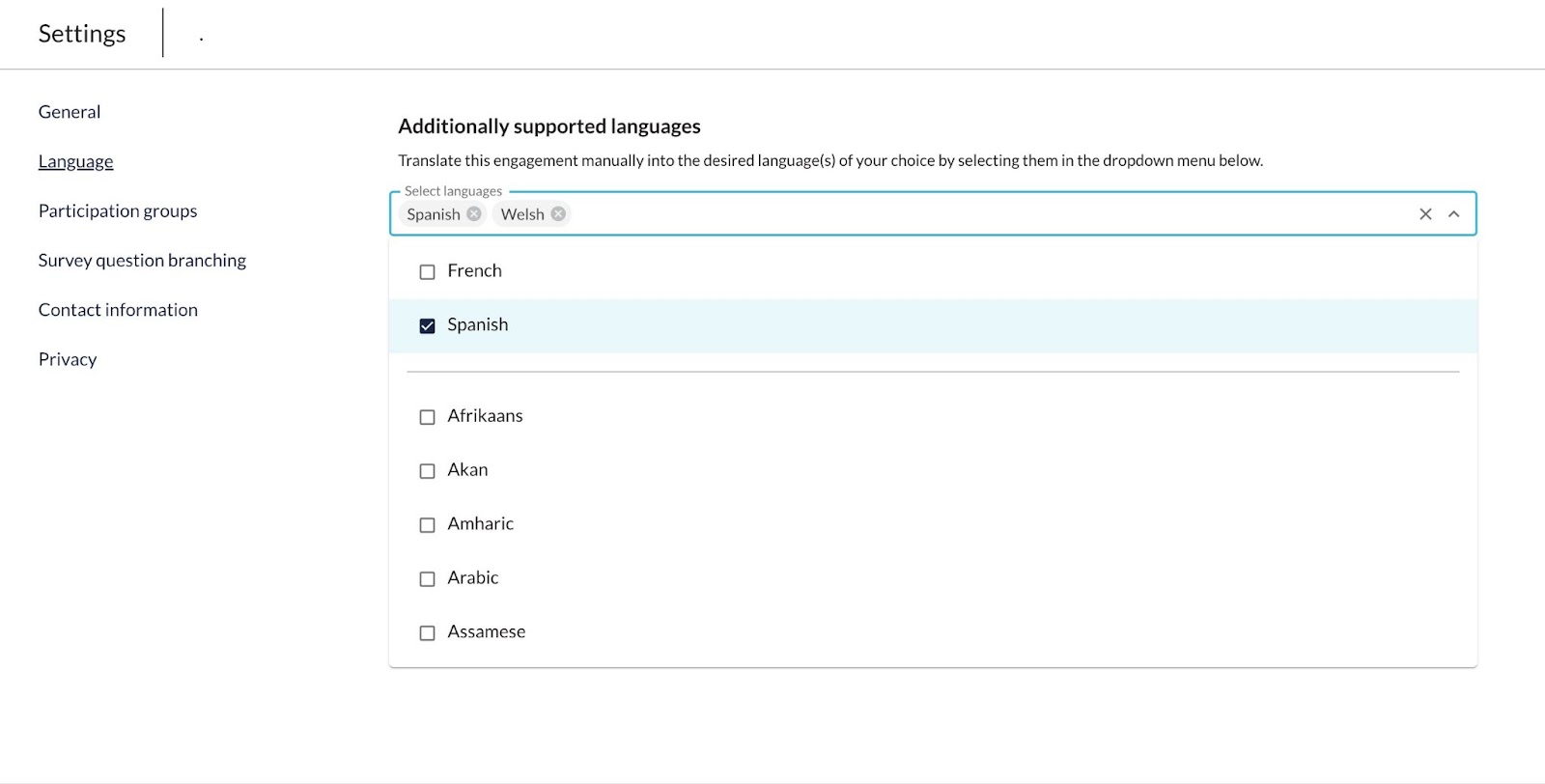This screenshot has height=784, width=1545.
Task: Open the Language settings section
Action: [76, 161]
